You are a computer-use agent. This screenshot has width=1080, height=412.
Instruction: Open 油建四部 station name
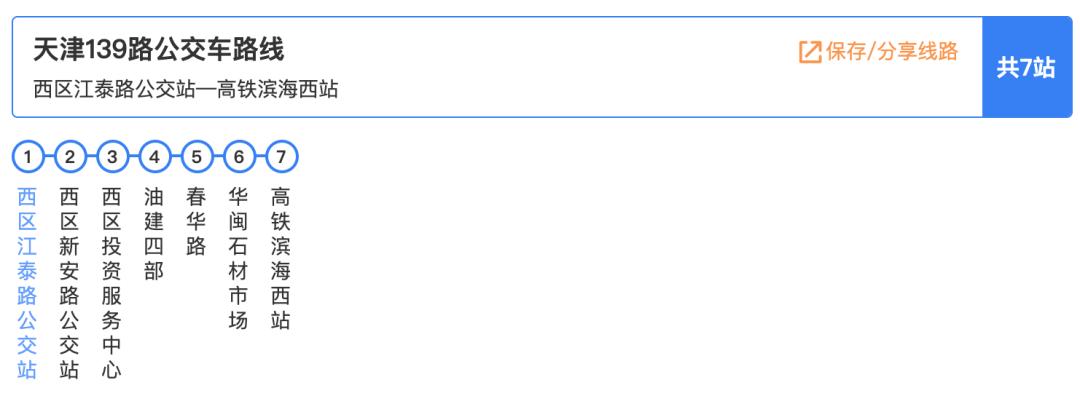click(154, 234)
